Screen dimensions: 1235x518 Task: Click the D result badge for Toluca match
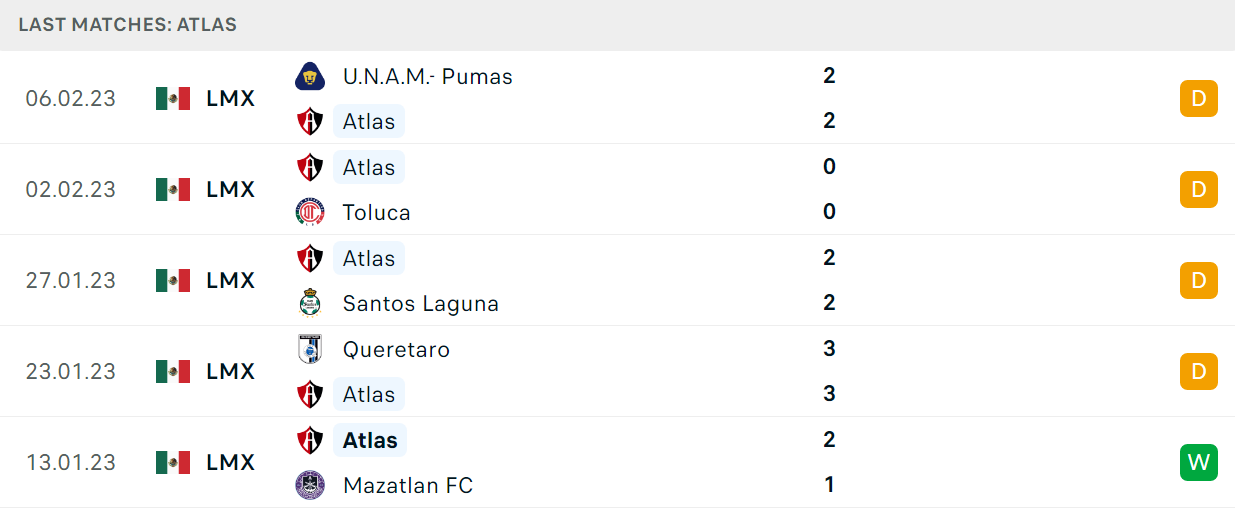pos(1199,189)
